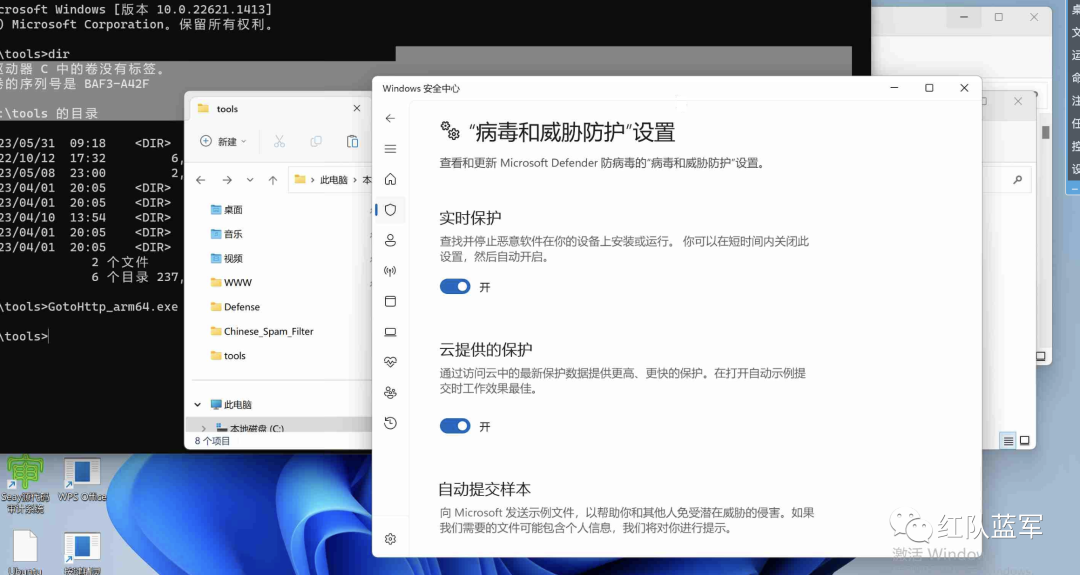Screen dimensions: 1080x575
Task: Switch to large icons view in background window
Action: (x=1025, y=441)
